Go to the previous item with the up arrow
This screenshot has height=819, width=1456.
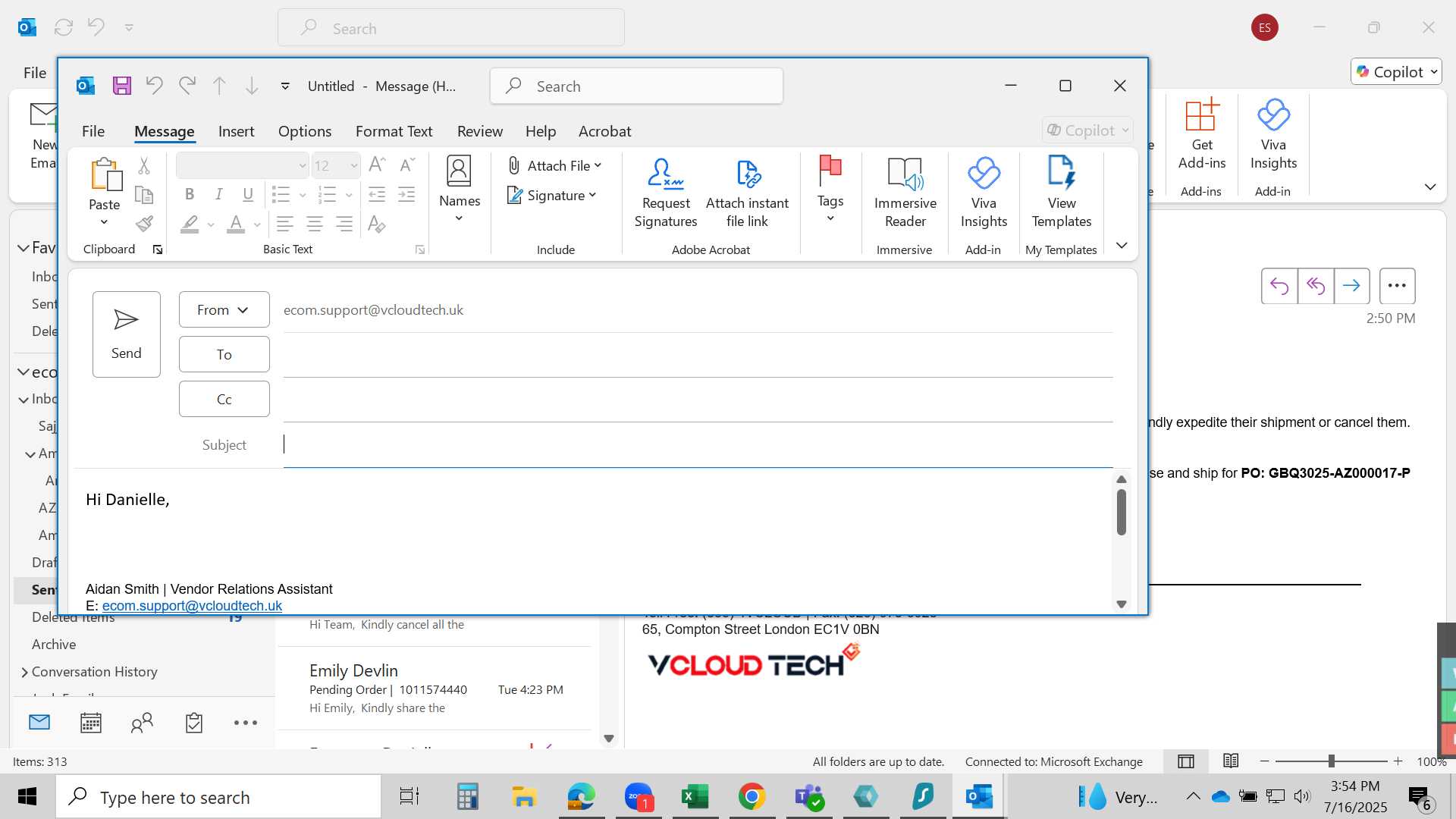[219, 86]
